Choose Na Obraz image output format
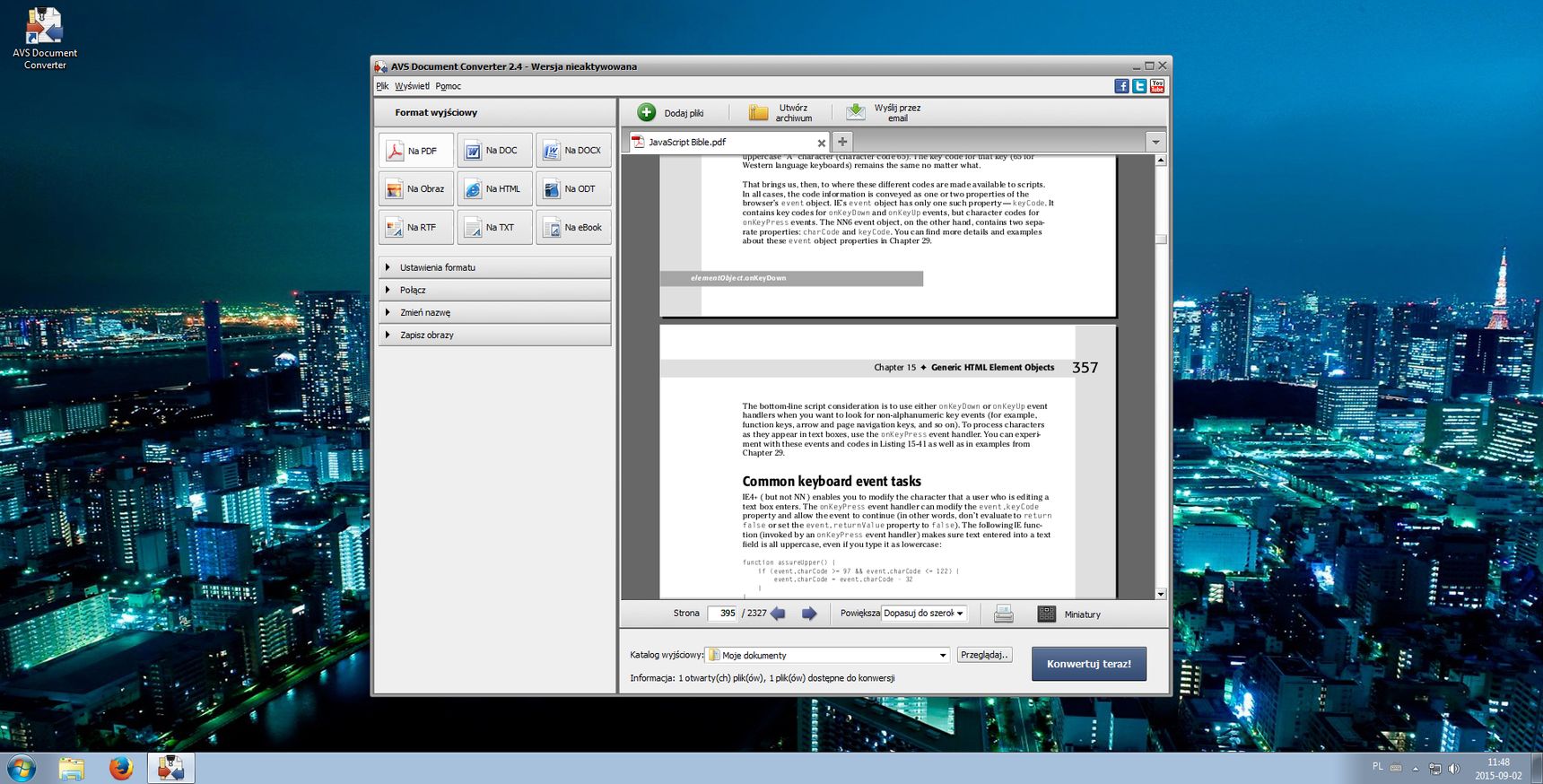 coord(416,189)
